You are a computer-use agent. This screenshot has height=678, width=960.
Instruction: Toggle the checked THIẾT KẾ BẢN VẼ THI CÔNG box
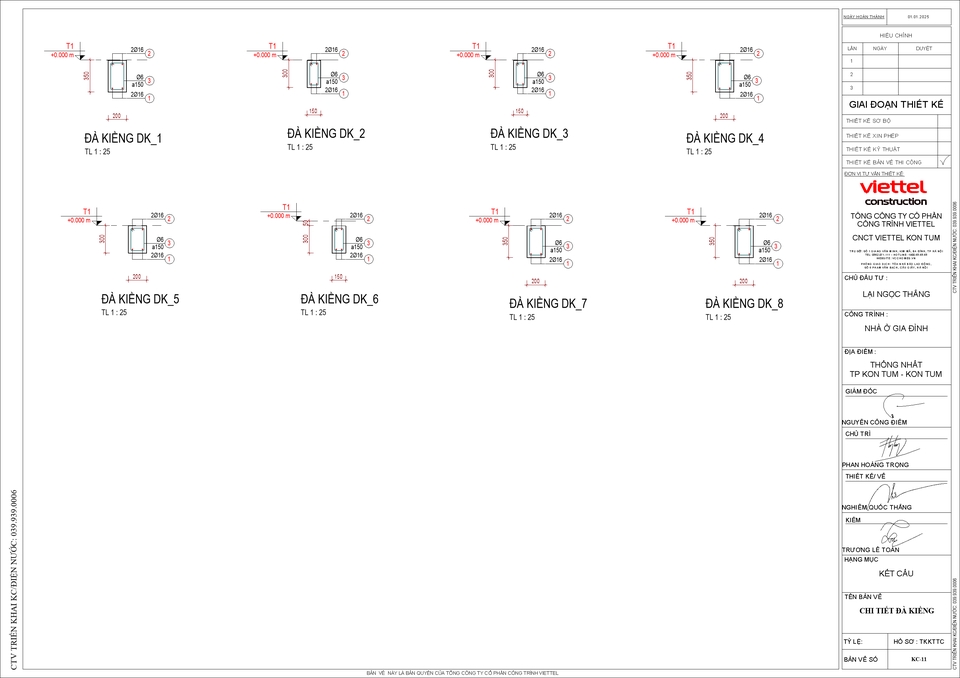pos(944,161)
